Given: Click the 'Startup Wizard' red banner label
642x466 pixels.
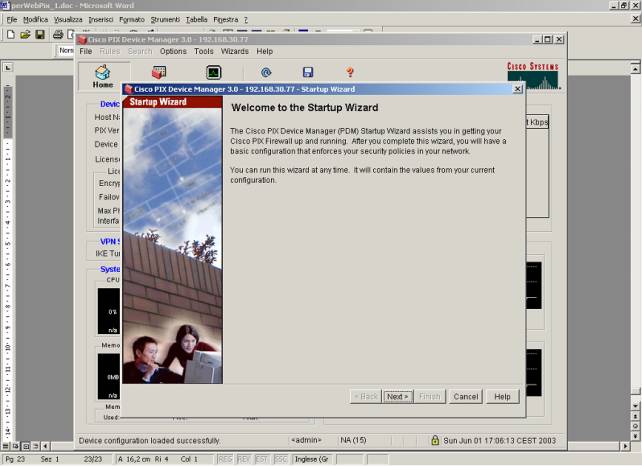Looking at the screenshot, I should 158,102.
